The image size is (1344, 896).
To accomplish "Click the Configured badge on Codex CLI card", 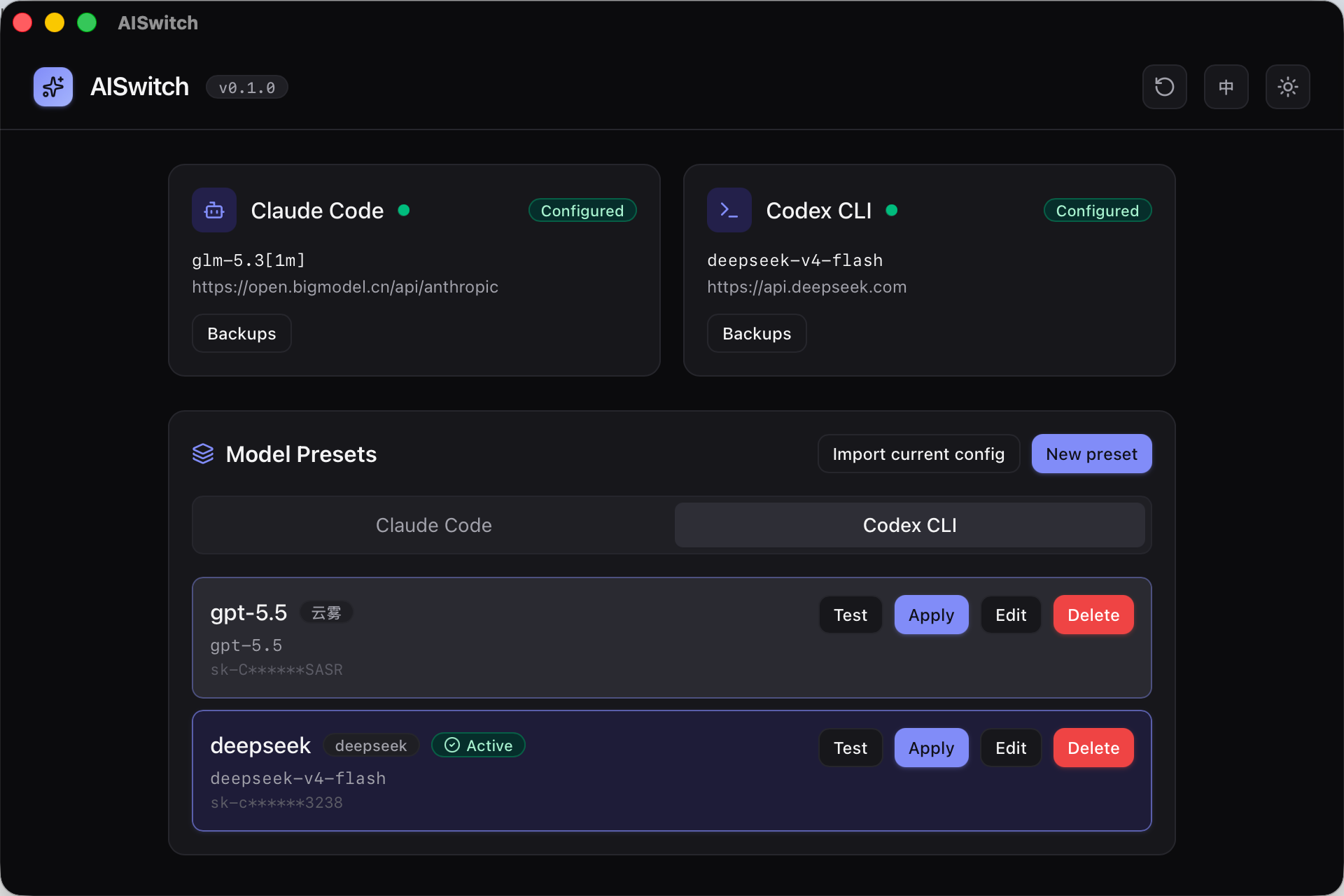I will (x=1098, y=210).
